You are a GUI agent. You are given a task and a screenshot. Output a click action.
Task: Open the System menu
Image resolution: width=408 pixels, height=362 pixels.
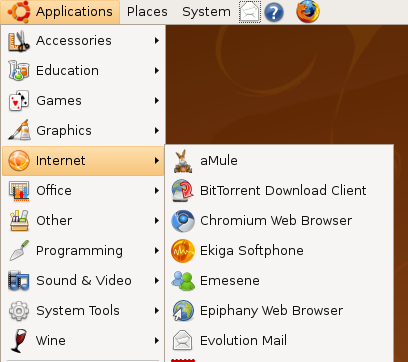point(206,12)
